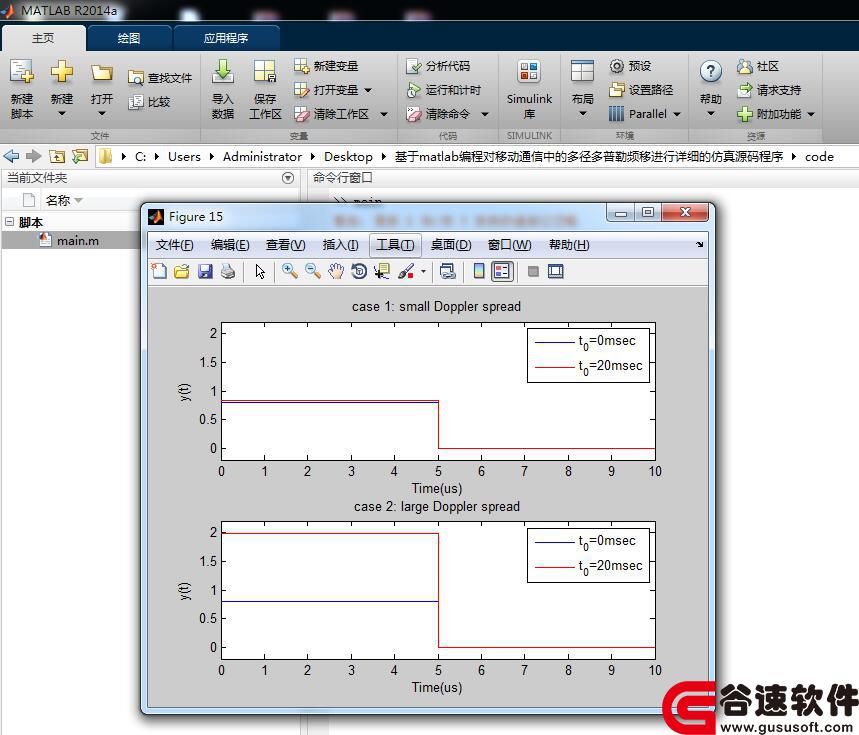Screen dimensions: 859x735
Task: Click Administrator in the address path
Action: coord(262,157)
